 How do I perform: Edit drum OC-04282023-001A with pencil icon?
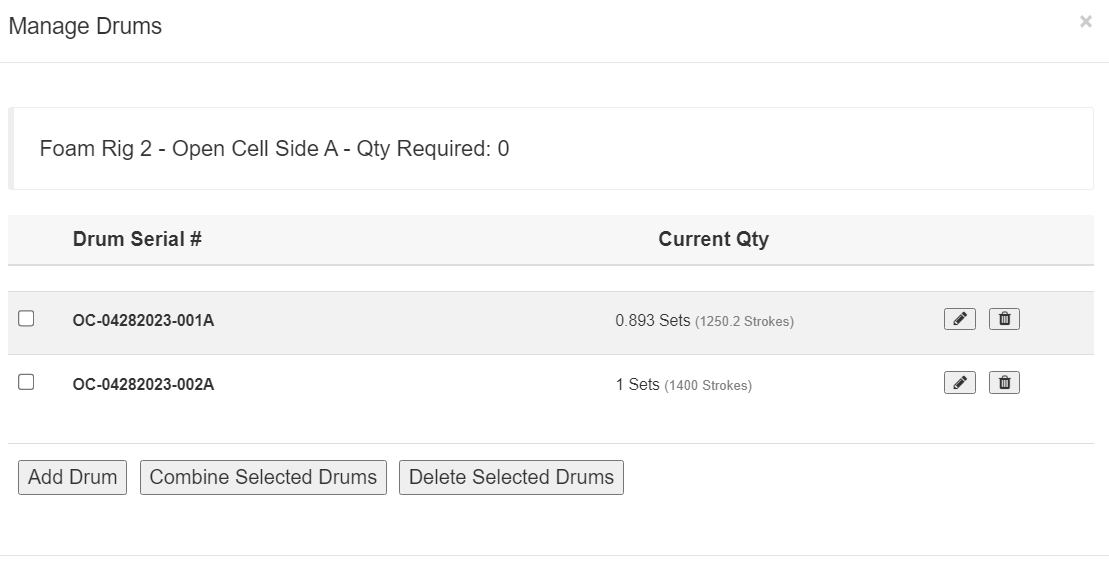[x=959, y=319]
